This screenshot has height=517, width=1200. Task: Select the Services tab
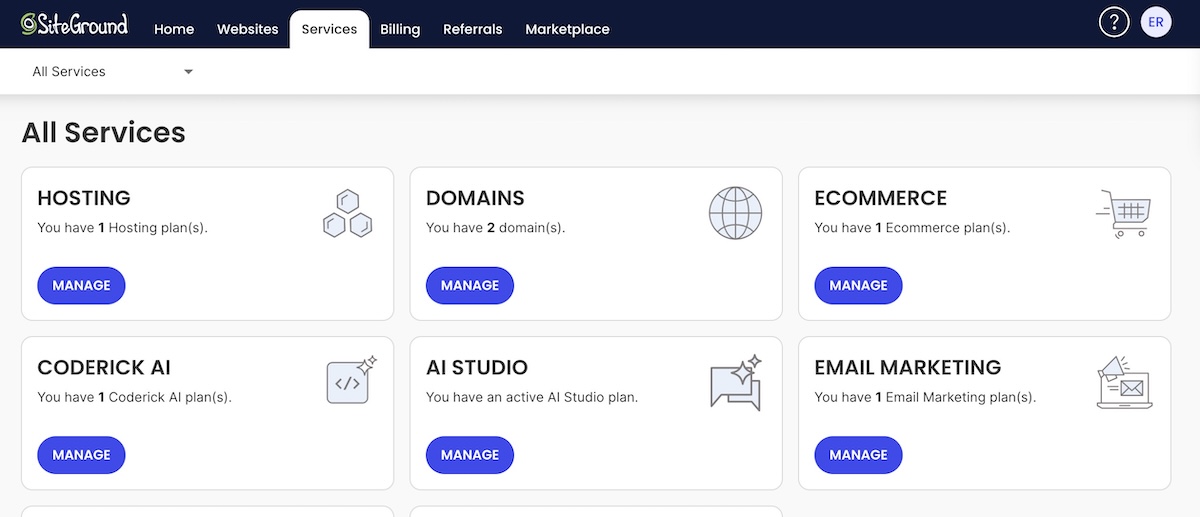click(x=329, y=29)
